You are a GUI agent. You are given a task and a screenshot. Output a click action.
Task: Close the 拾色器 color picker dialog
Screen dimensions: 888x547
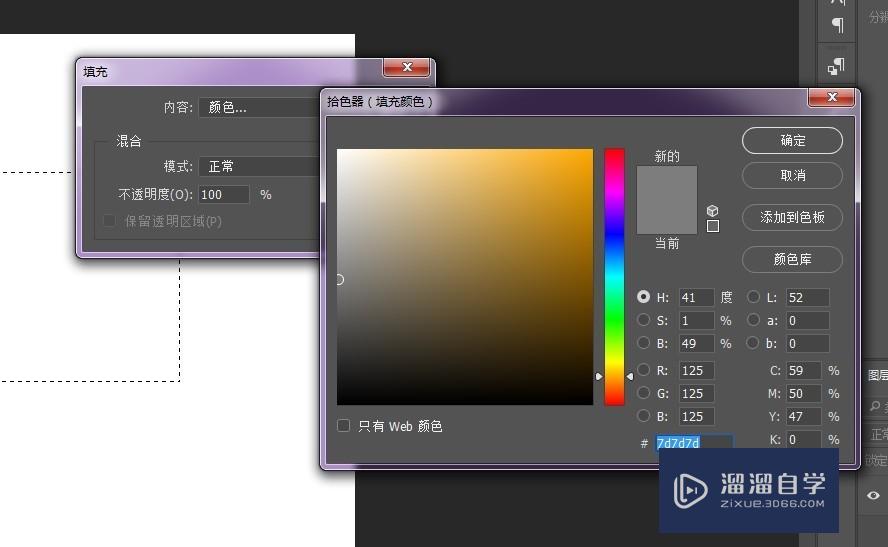tap(831, 97)
